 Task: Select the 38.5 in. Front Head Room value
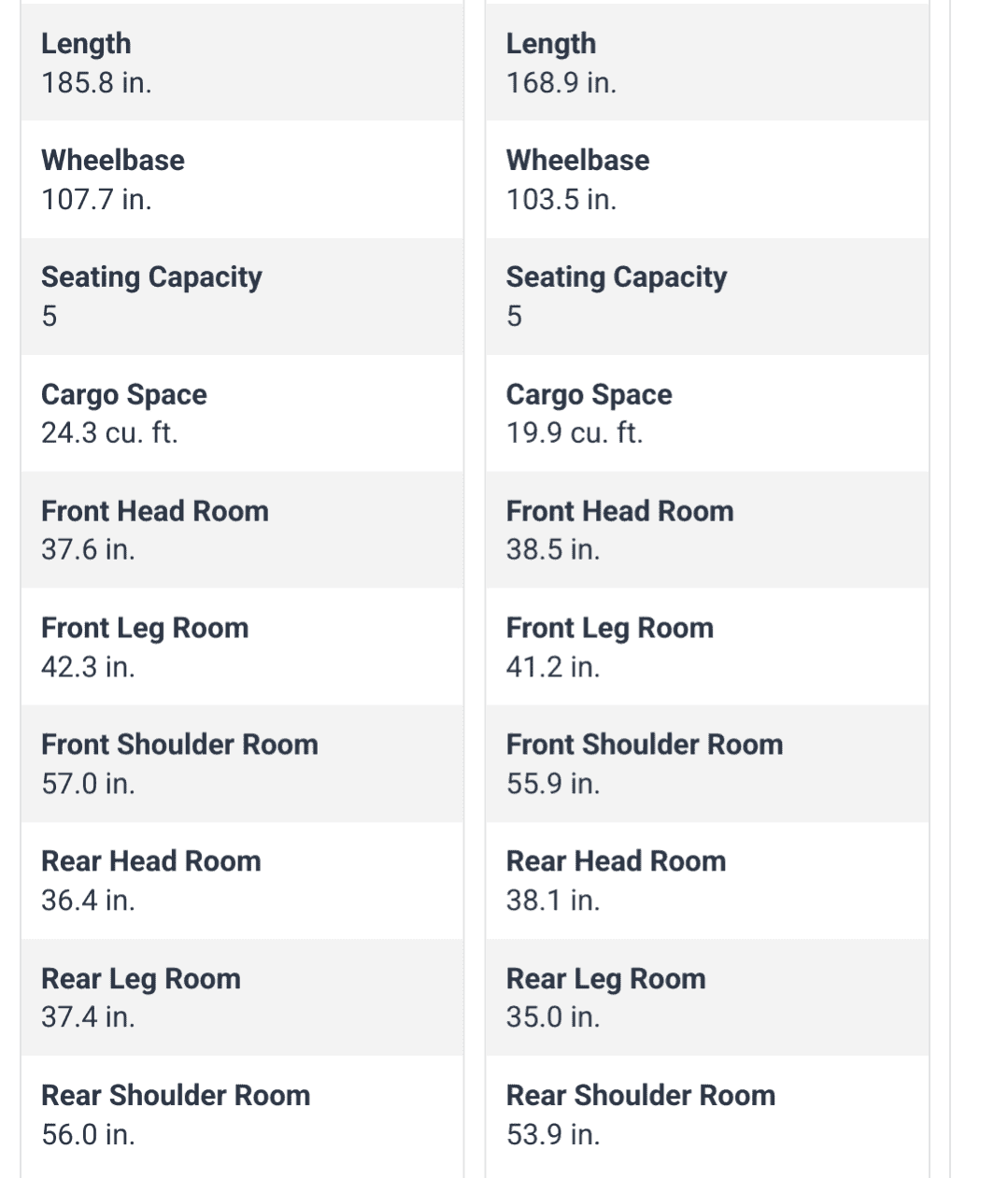point(552,550)
